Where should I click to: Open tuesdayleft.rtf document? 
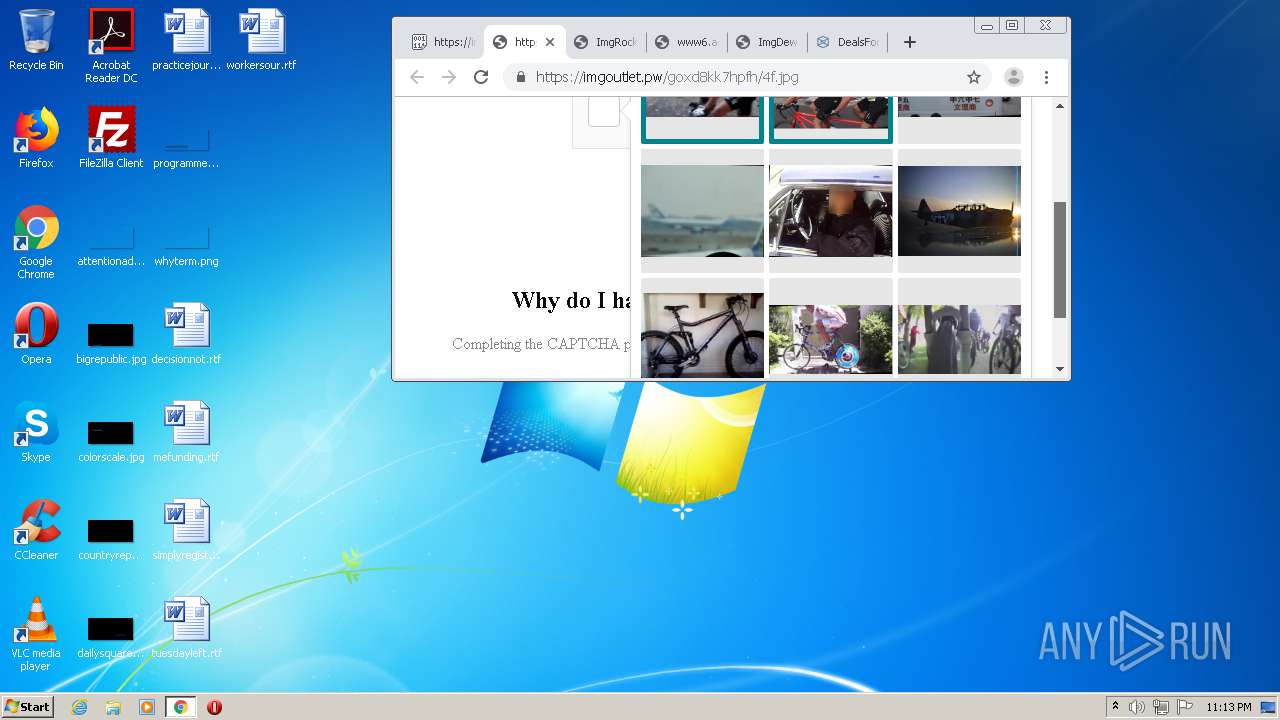[186, 628]
